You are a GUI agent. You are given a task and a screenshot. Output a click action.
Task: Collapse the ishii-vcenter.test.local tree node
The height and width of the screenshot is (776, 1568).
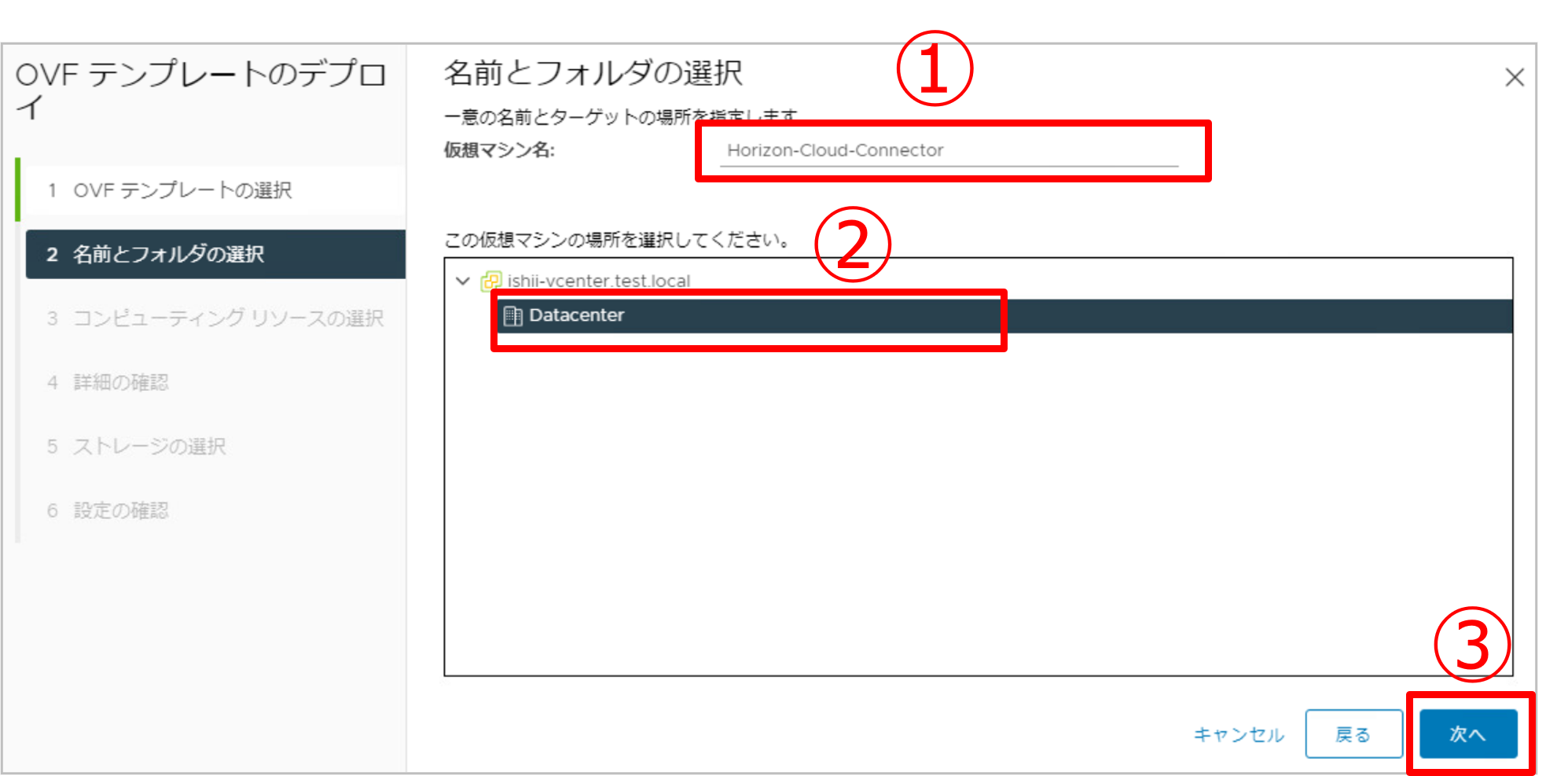pyautogui.click(x=463, y=281)
